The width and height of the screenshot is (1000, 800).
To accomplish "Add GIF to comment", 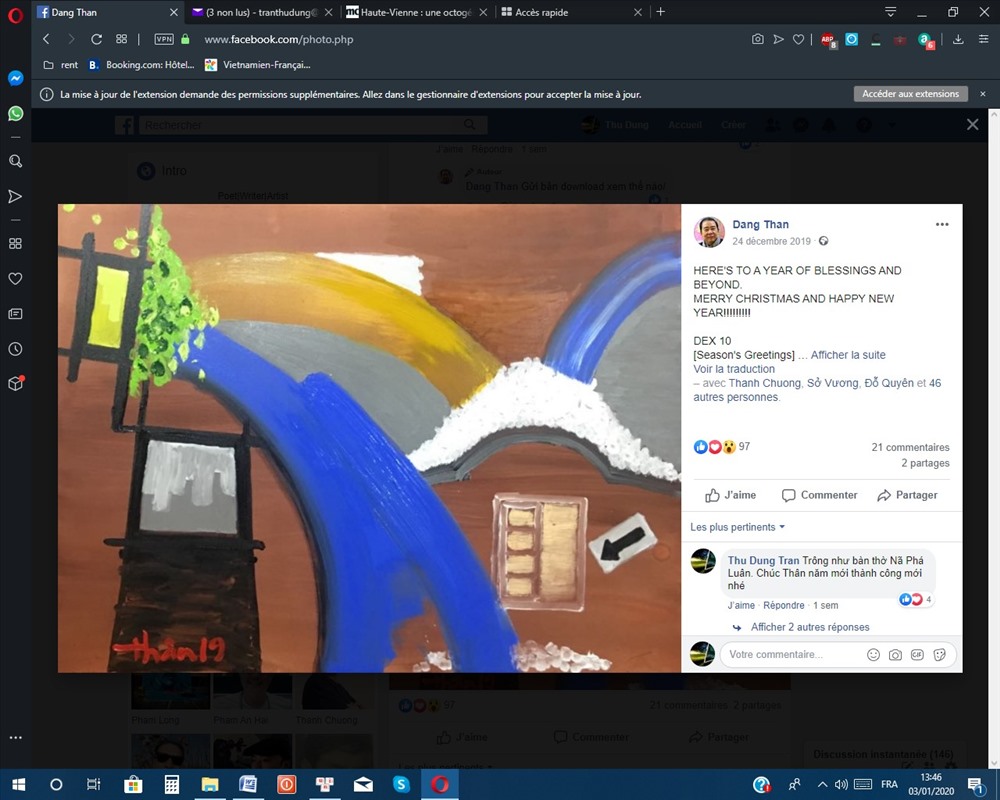I will (x=917, y=655).
